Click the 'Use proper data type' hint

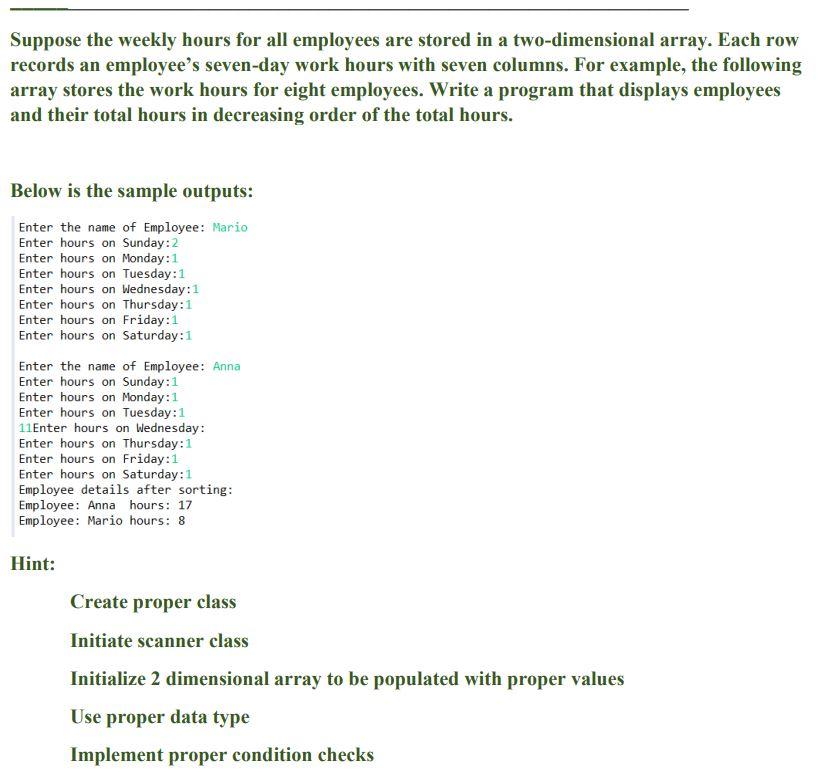pyautogui.click(x=160, y=717)
